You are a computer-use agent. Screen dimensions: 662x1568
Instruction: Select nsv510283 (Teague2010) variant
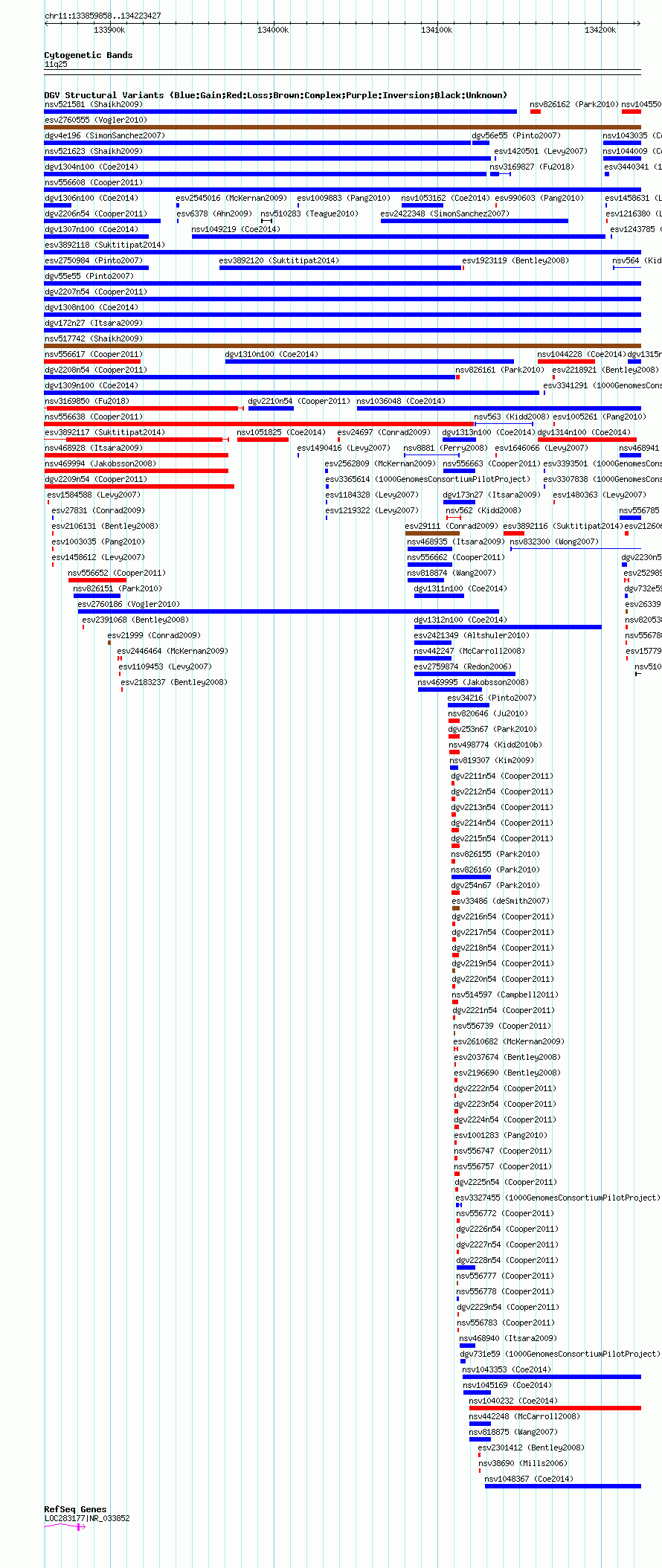(309, 213)
